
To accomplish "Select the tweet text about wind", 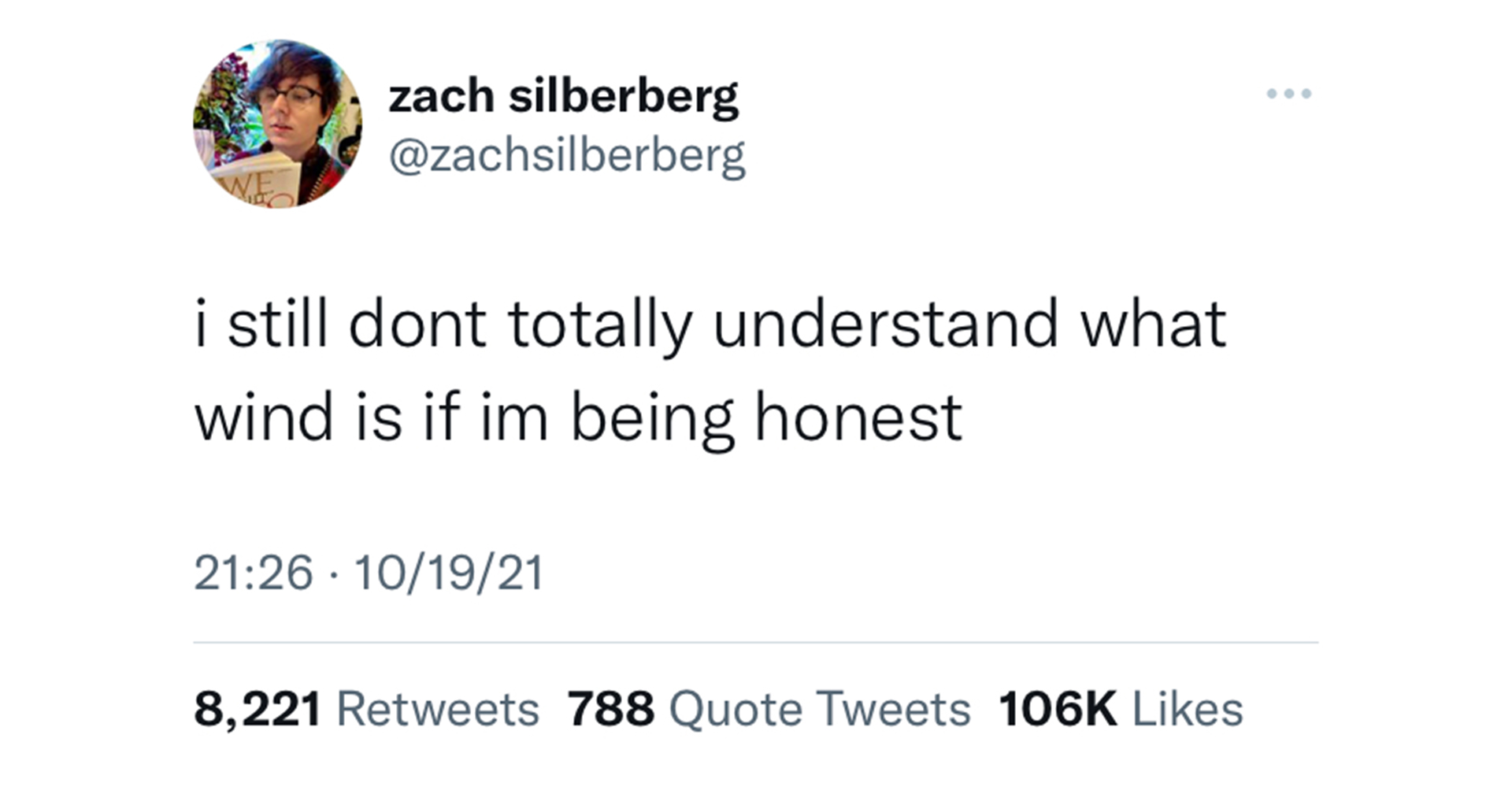I will tap(710, 370).
